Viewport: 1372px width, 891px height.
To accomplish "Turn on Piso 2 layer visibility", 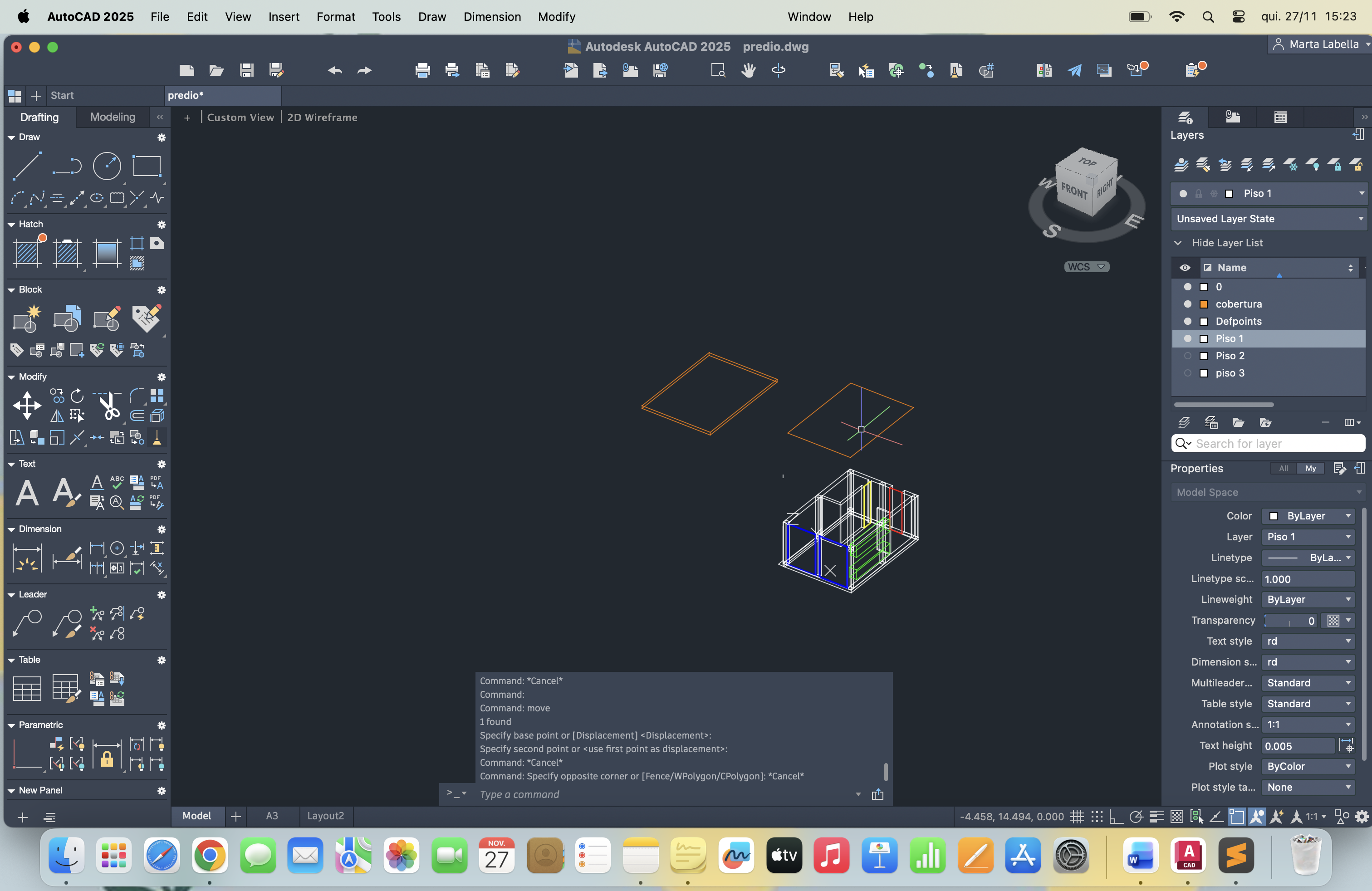I will pos(1187,356).
